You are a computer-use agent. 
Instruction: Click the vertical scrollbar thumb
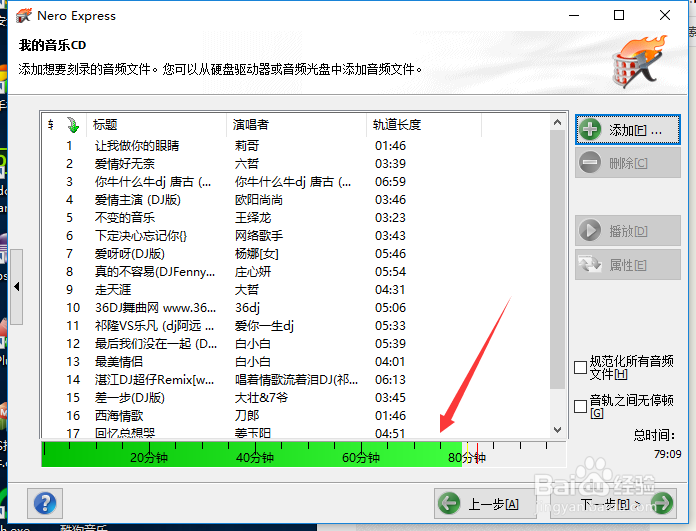558,260
